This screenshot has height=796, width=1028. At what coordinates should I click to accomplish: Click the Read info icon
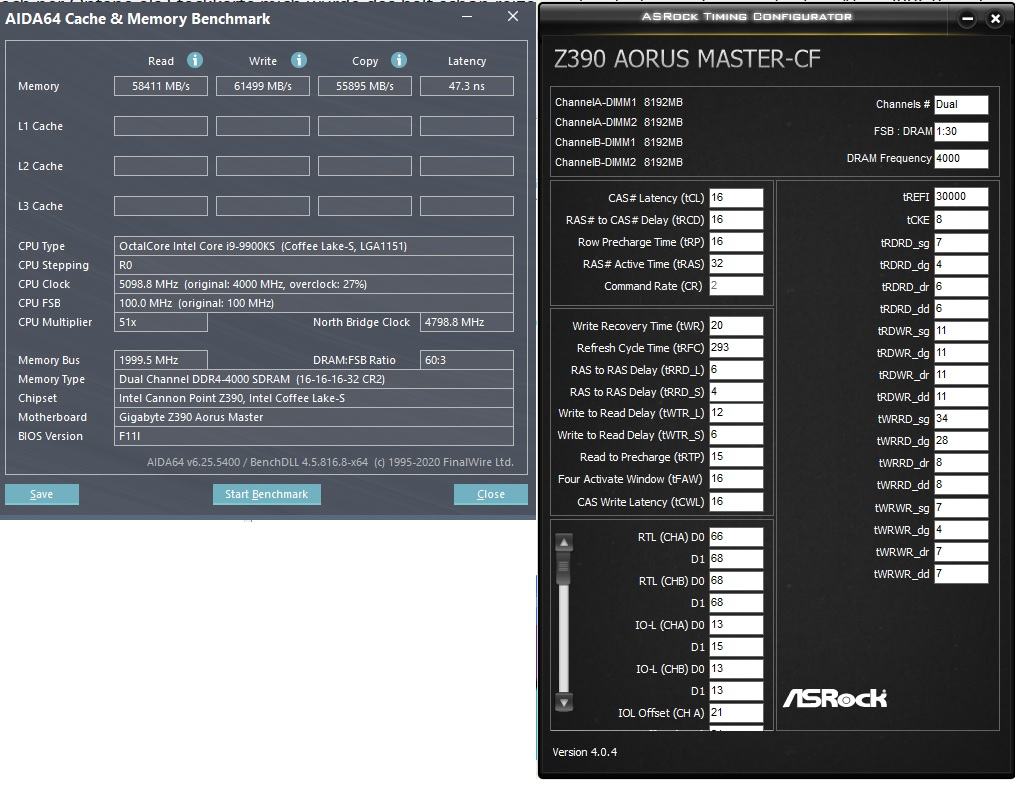[195, 60]
